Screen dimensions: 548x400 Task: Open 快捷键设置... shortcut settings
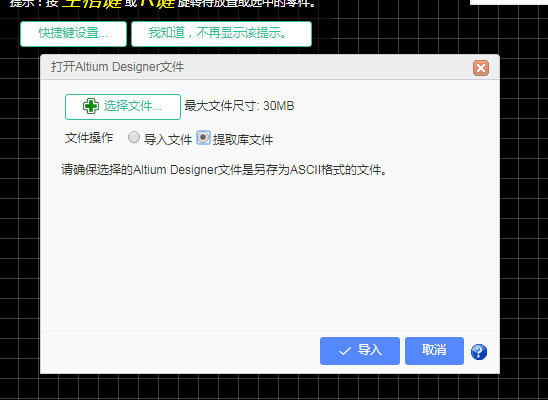[x=73, y=34]
